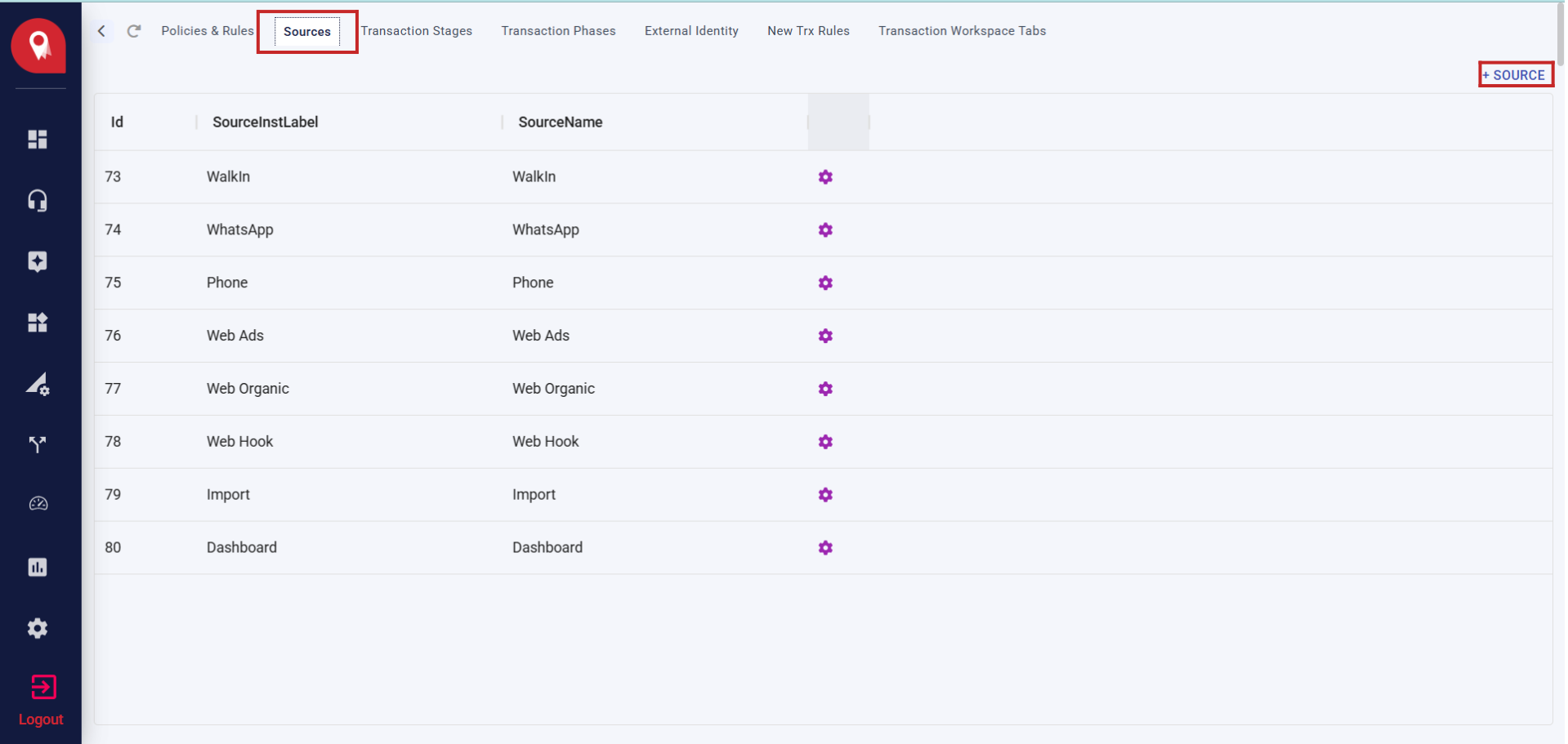This screenshot has height=744, width=1568.
Task: Click the red map-pin app logo
Action: coord(38,46)
